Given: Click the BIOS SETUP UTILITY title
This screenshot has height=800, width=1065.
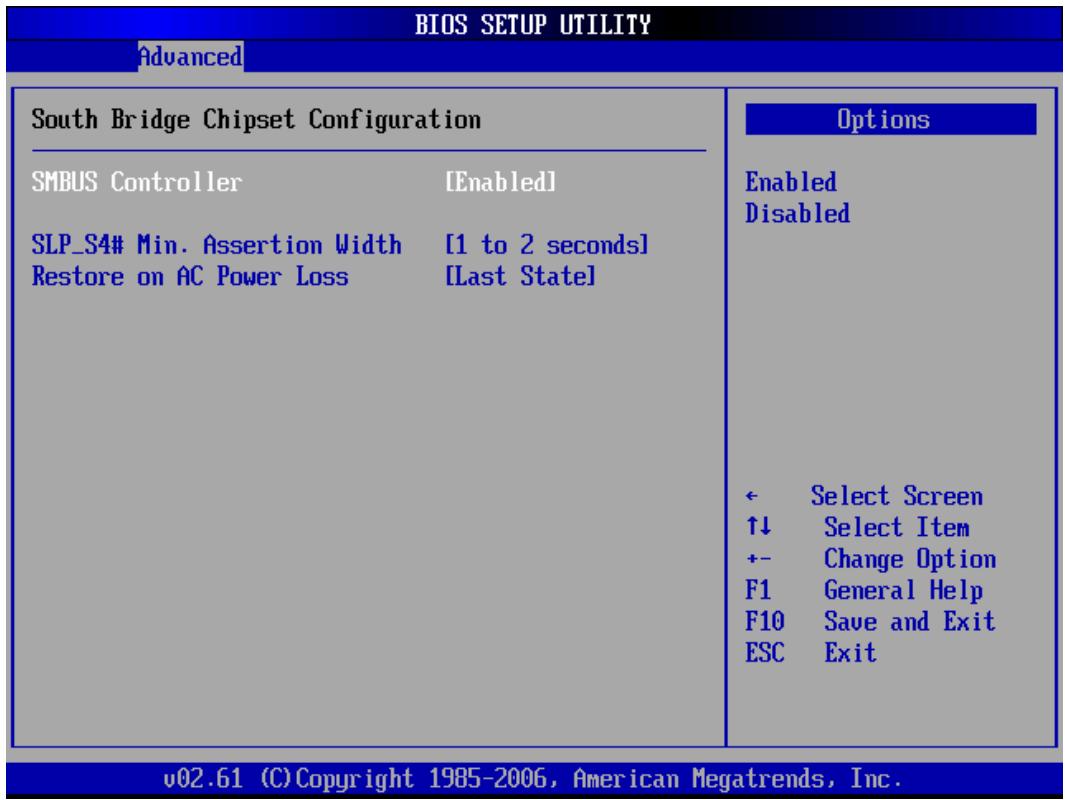Looking at the screenshot, I should [x=532, y=24].
